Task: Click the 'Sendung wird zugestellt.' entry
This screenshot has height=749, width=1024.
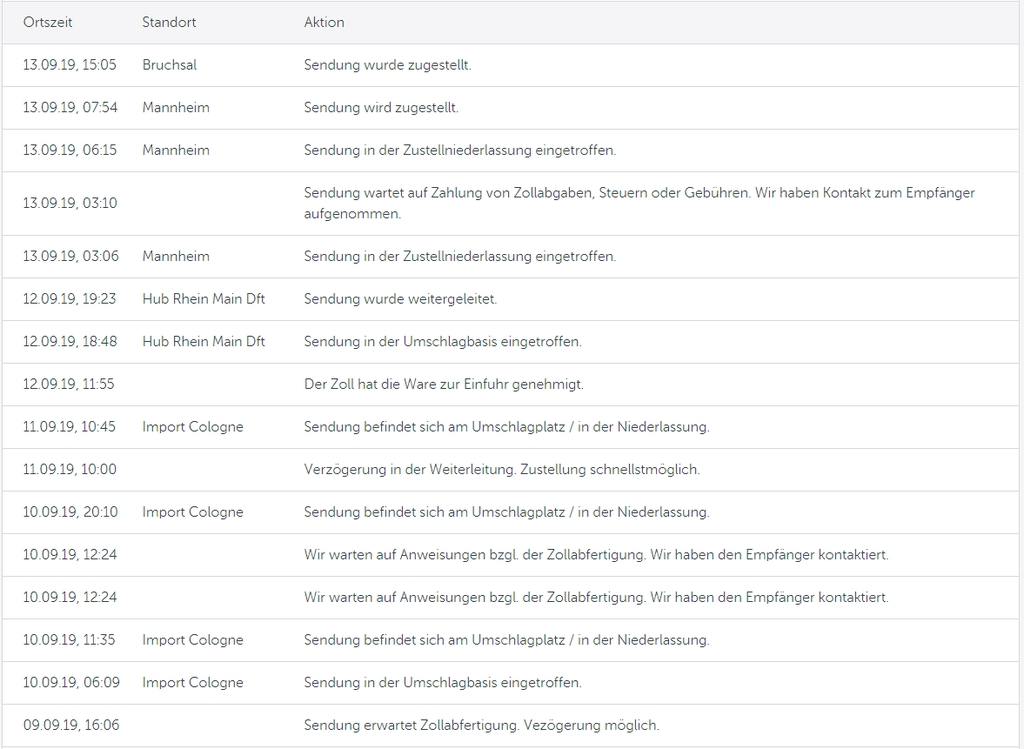Action: pyautogui.click(x=381, y=107)
